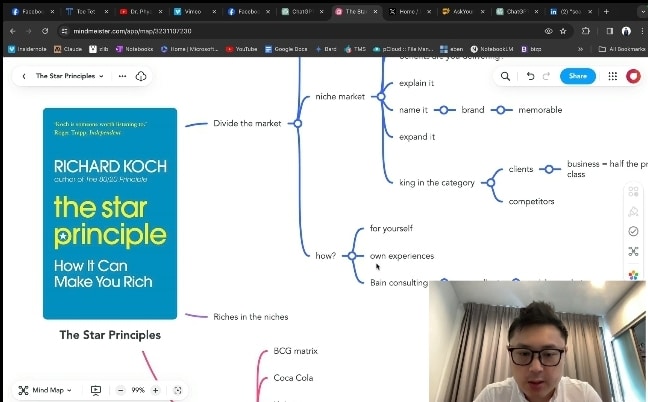Select the 'own experiences' topic
The image size is (648, 402).
(x=402, y=256)
